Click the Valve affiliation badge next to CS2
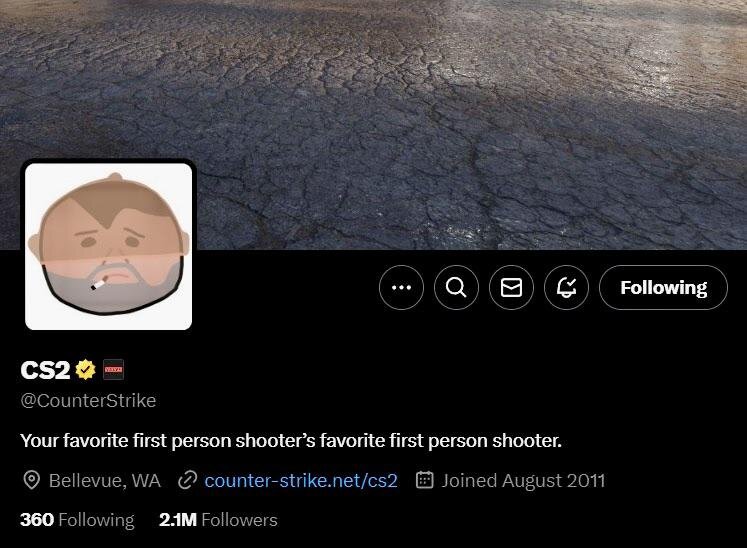747x548 pixels. pos(113,369)
